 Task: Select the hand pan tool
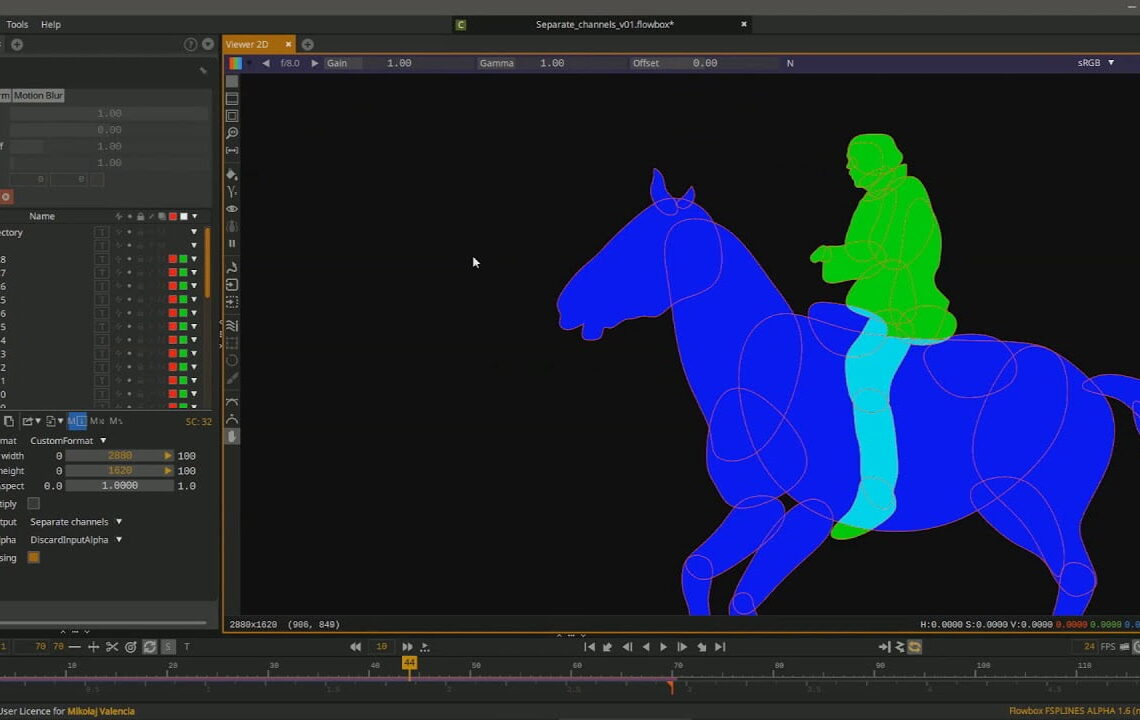point(232,436)
